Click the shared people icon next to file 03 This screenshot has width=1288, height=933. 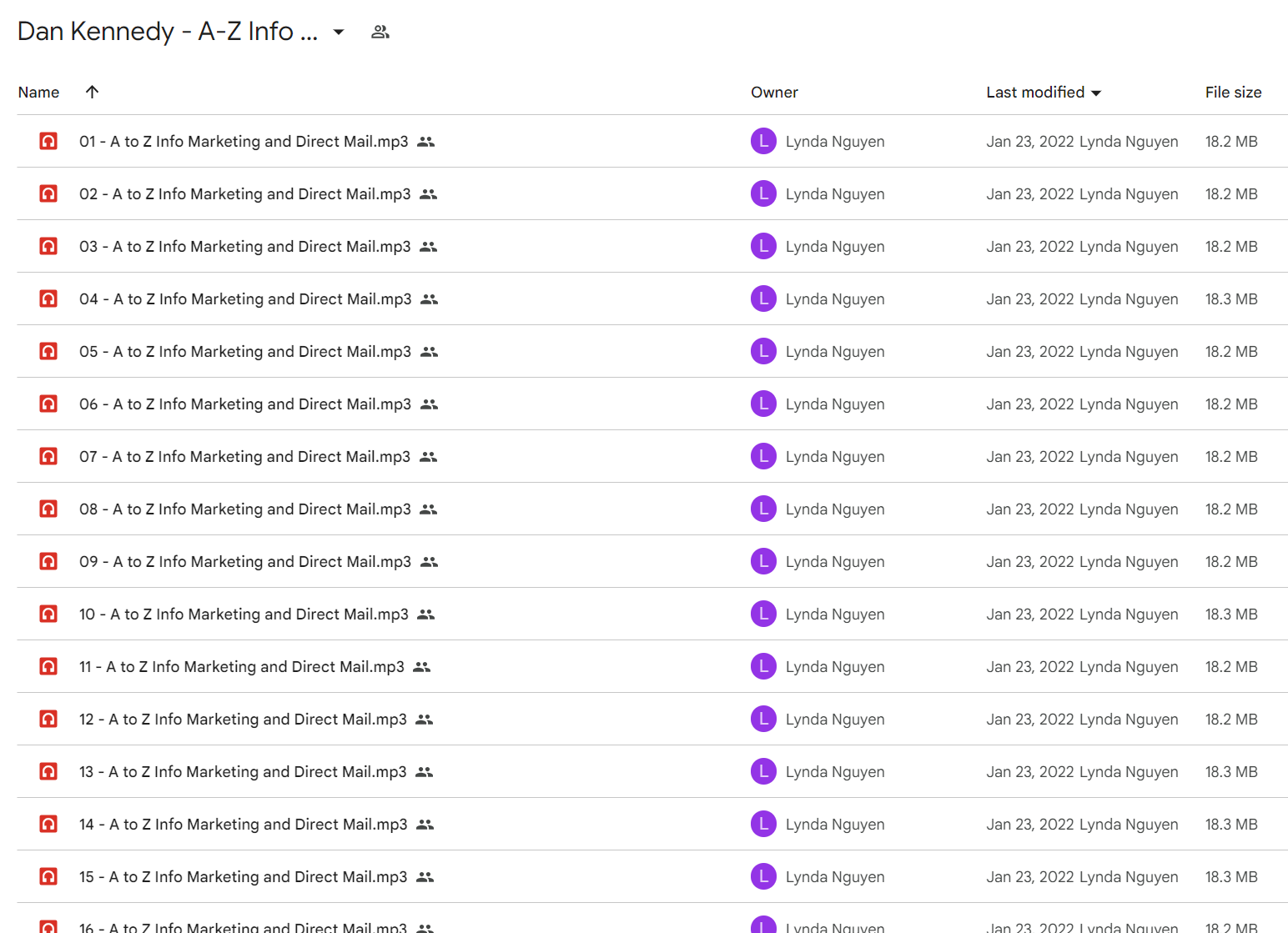(x=428, y=247)
